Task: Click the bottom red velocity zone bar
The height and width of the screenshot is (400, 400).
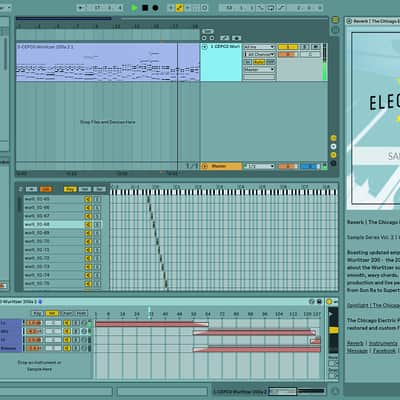Action: [257, 349]
